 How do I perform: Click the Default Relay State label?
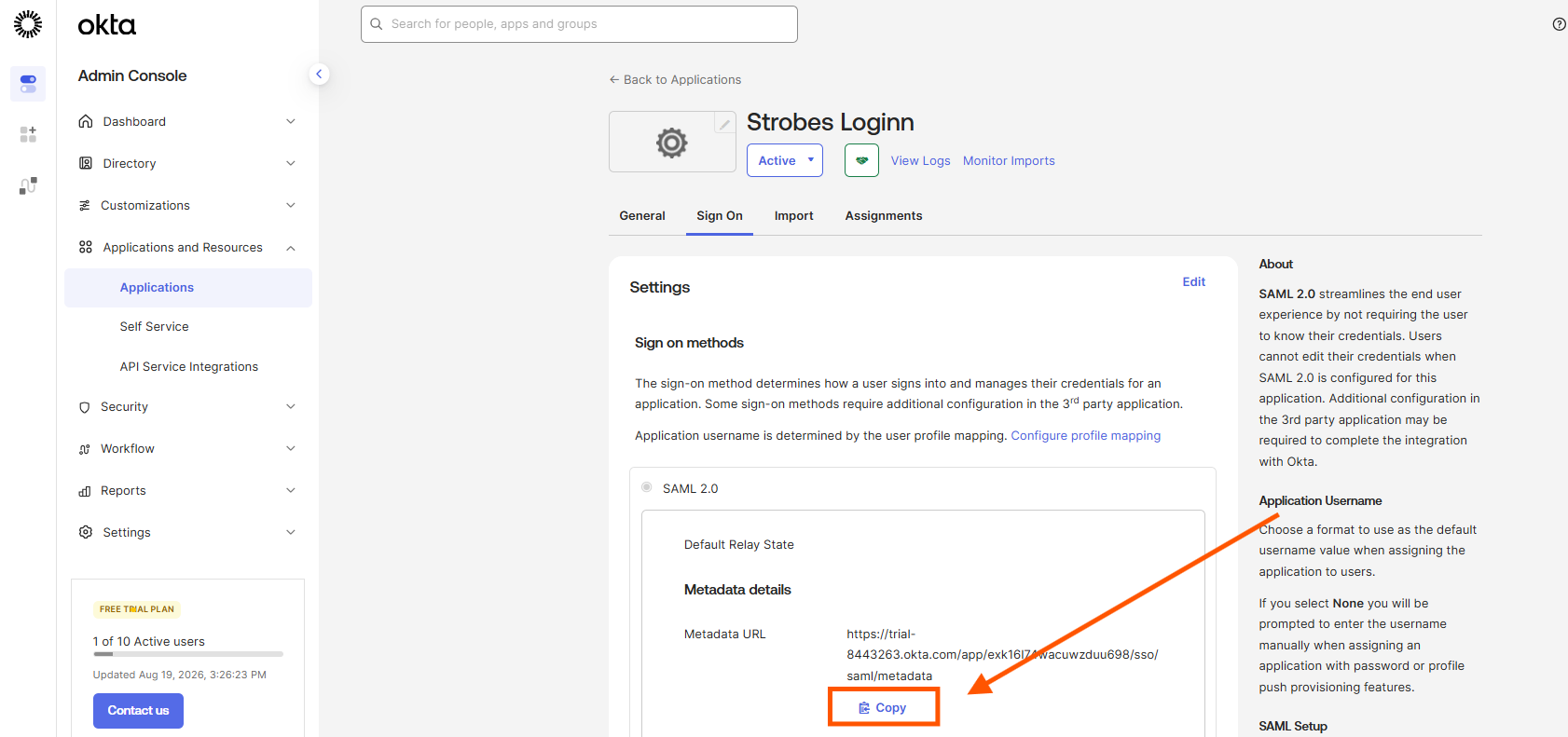[739, 545]
